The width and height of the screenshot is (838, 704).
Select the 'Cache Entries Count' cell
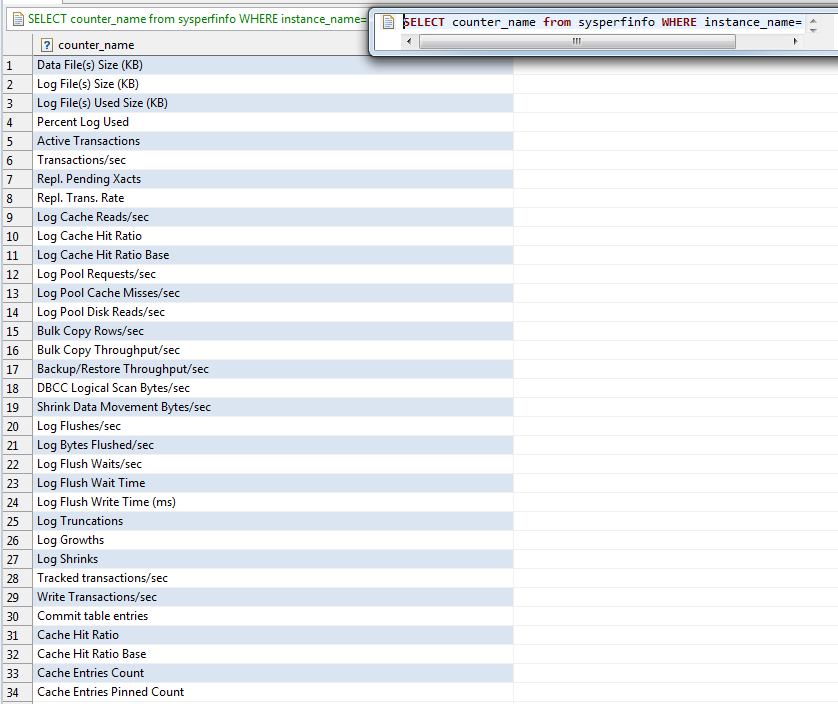pos(273,672)
